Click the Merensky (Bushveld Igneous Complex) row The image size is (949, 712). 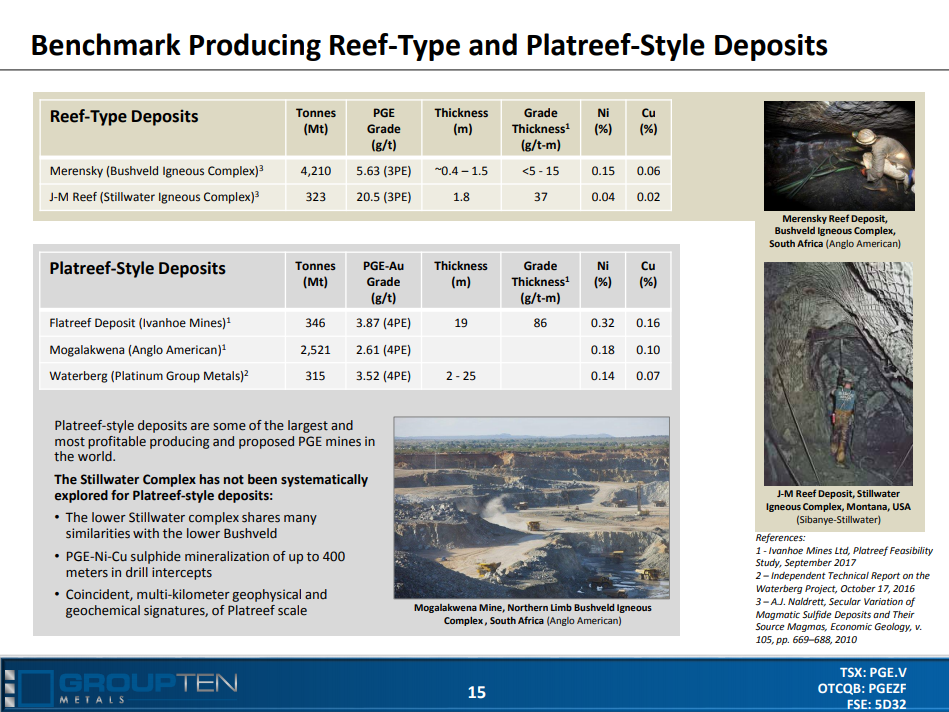click(356, 171)
